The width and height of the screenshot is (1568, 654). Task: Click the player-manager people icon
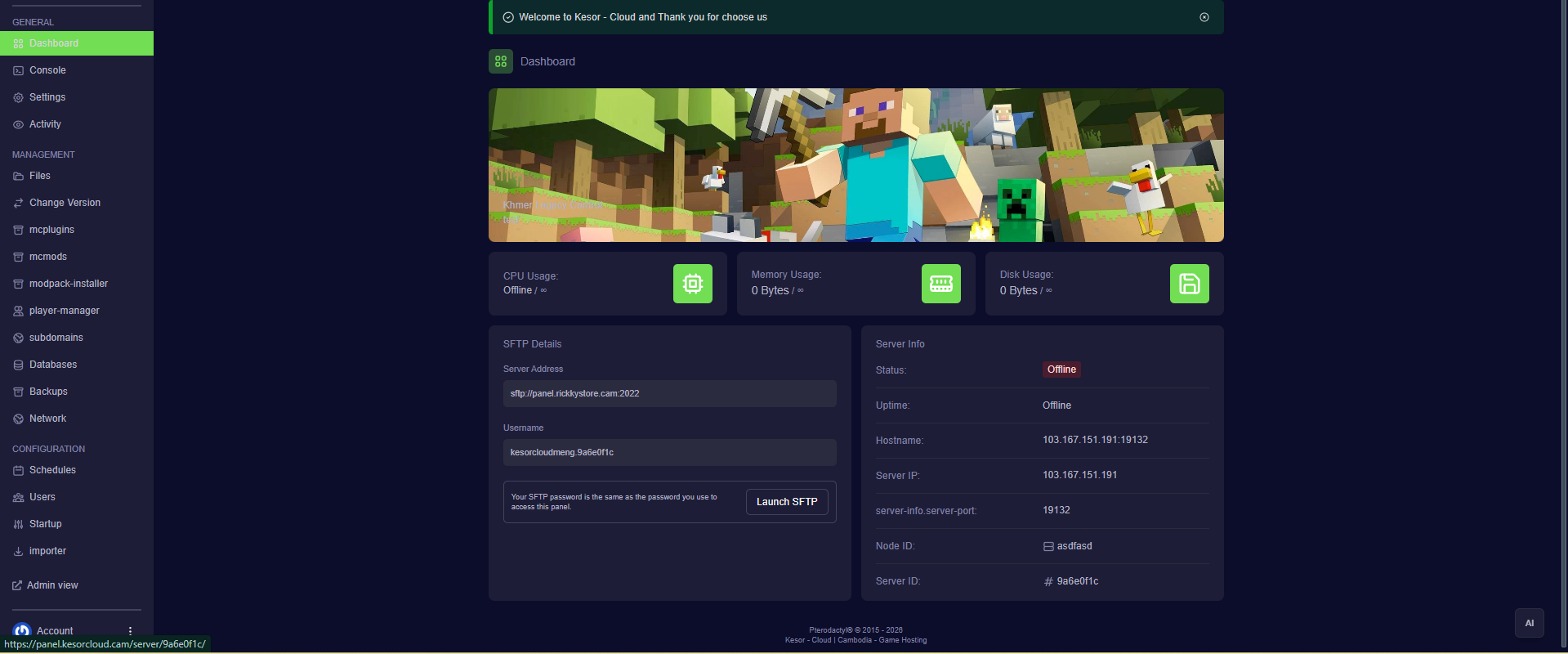tap(18, 311)
